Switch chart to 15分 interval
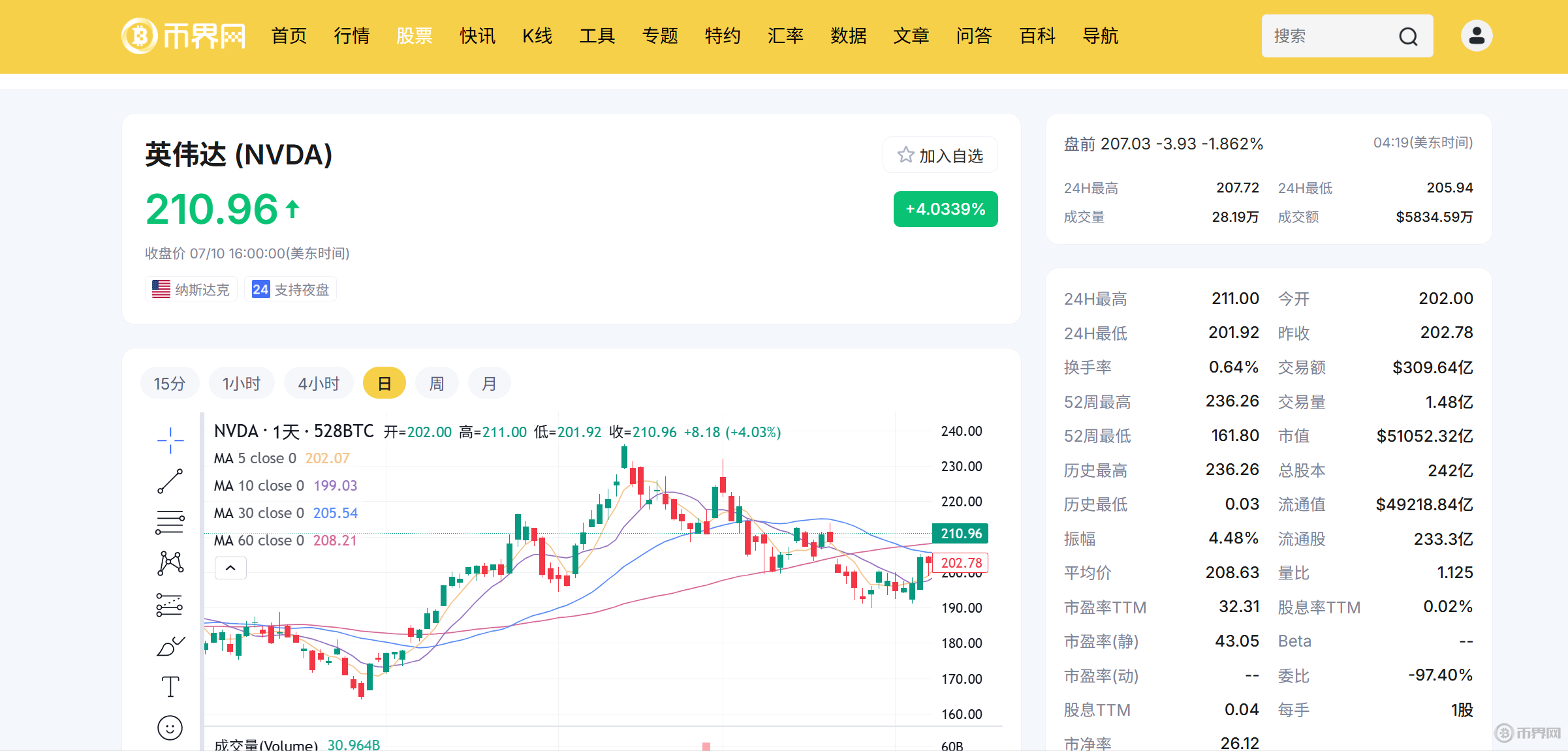The image size is (1568, 751). [x=170, y=384]
